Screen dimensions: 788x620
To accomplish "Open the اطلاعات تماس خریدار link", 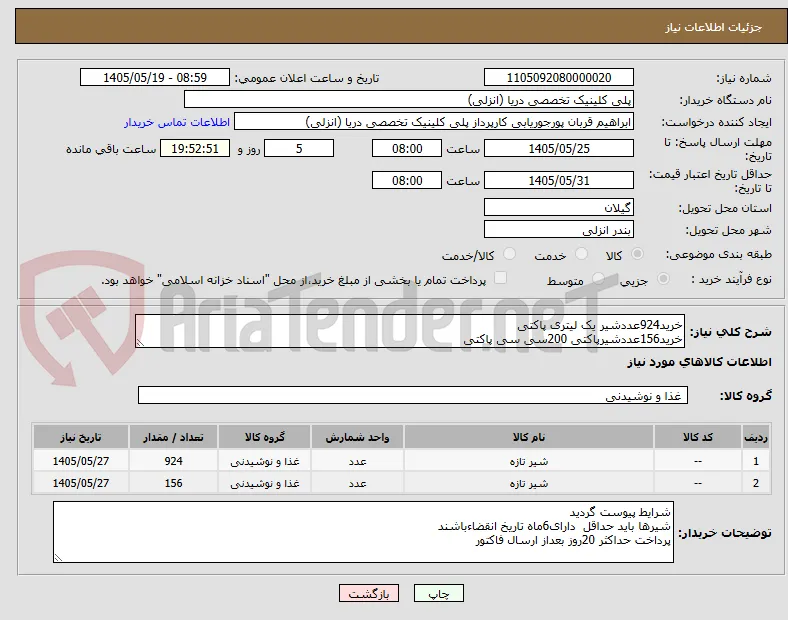I will (177, 122).
